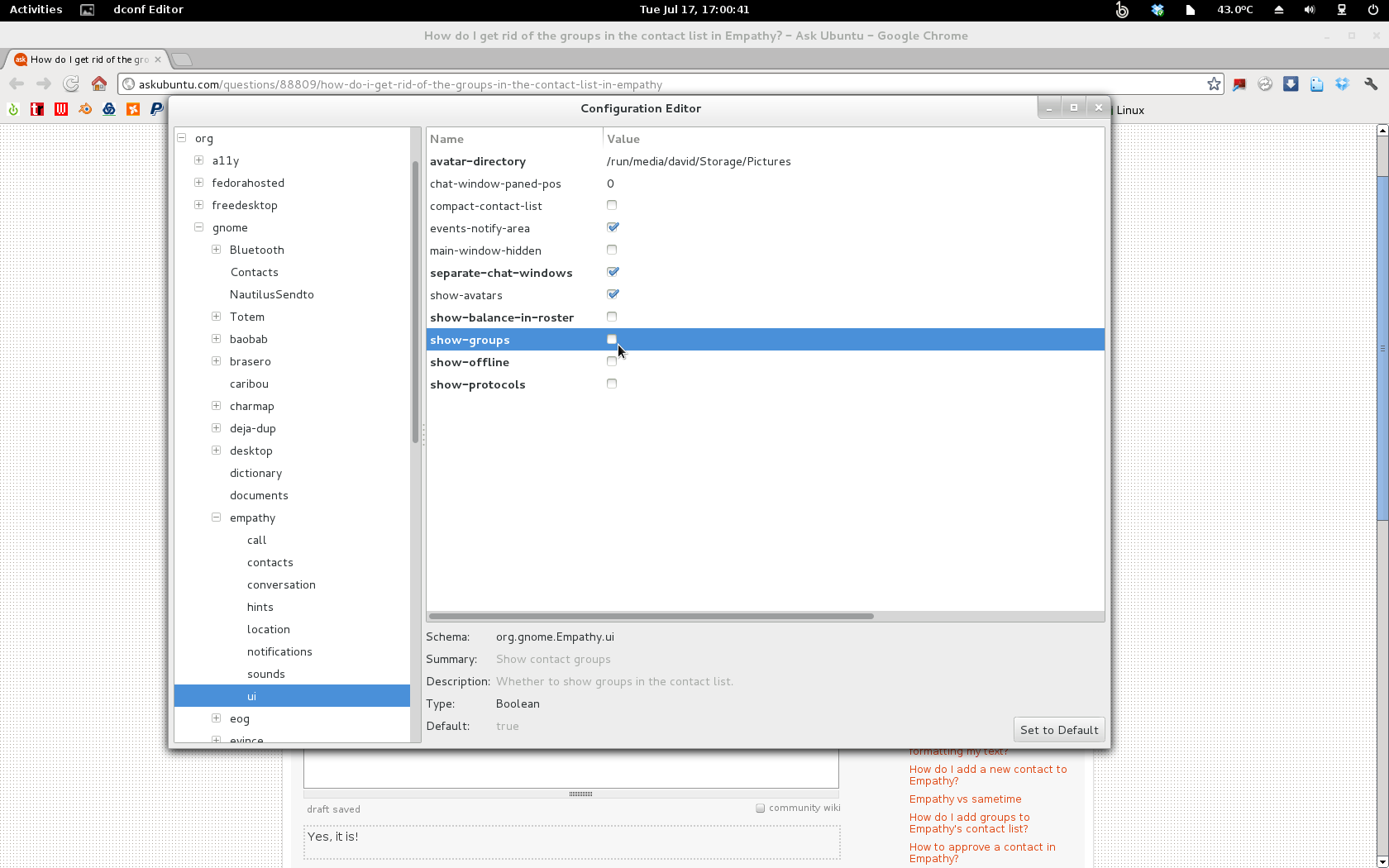Click the Dropbox tray icon in top panel
This screenshot has width=1389, height=868.
[x=1157, y=10]
